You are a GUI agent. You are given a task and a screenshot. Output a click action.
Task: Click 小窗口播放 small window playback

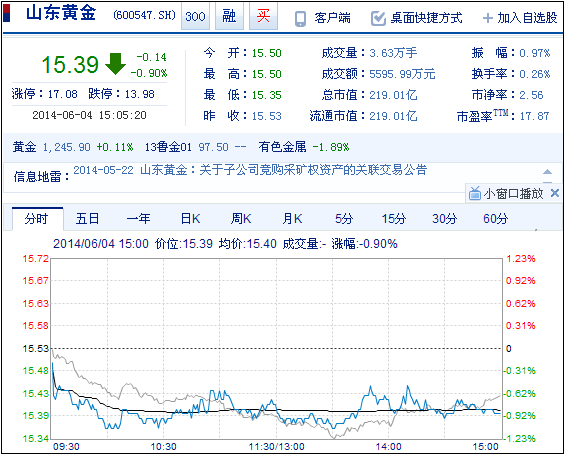point(513,194)
